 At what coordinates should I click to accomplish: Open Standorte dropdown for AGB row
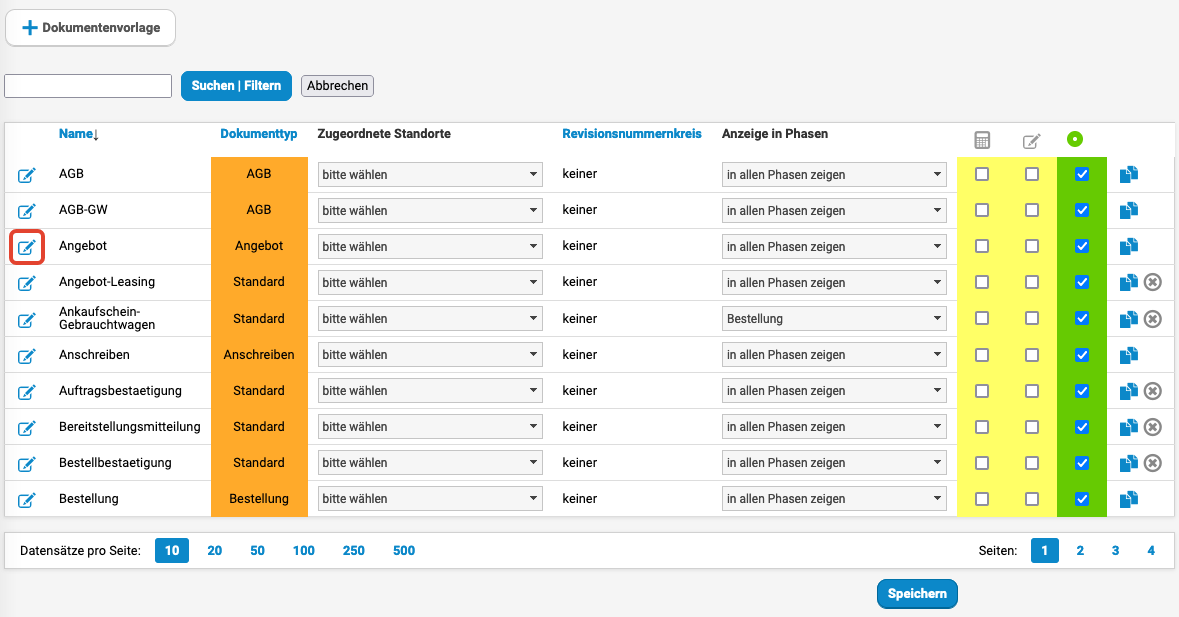pyautogui.click(x=430, y=175)
